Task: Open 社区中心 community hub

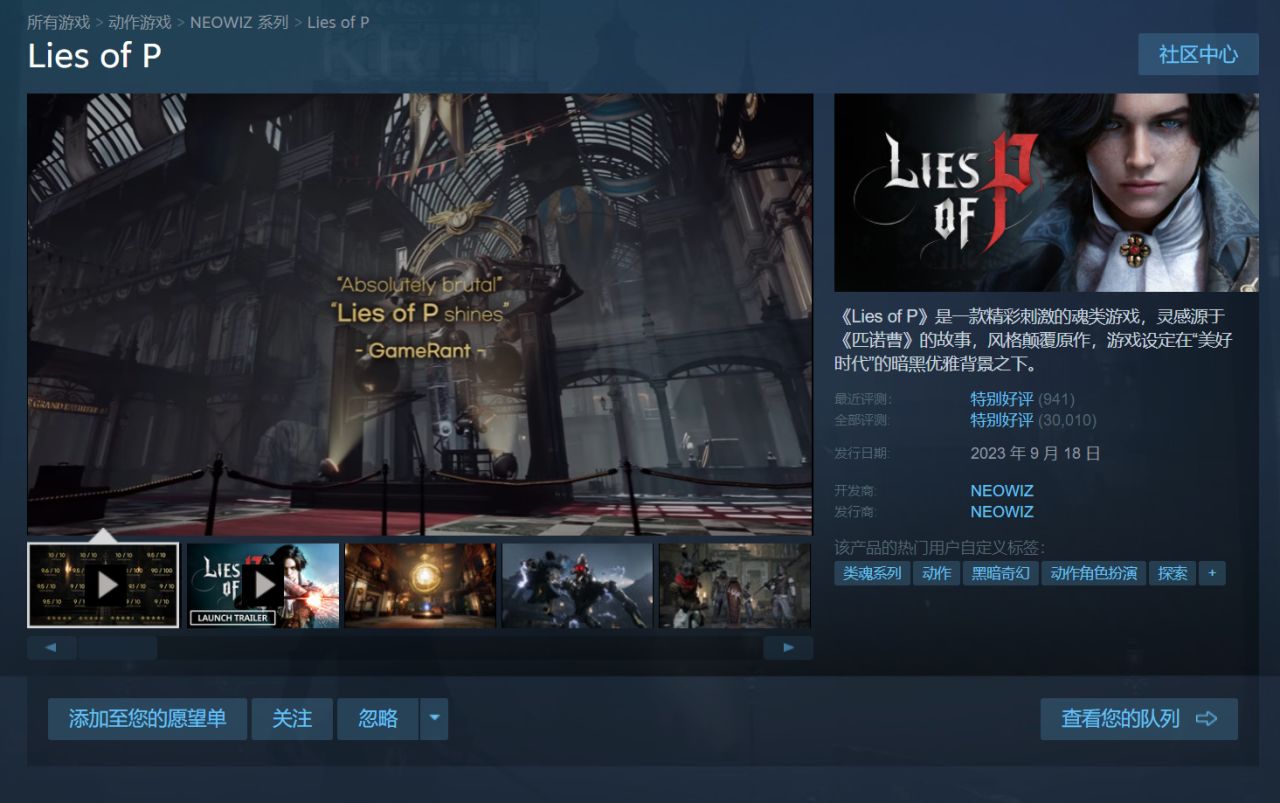Action: [1198, 54]
